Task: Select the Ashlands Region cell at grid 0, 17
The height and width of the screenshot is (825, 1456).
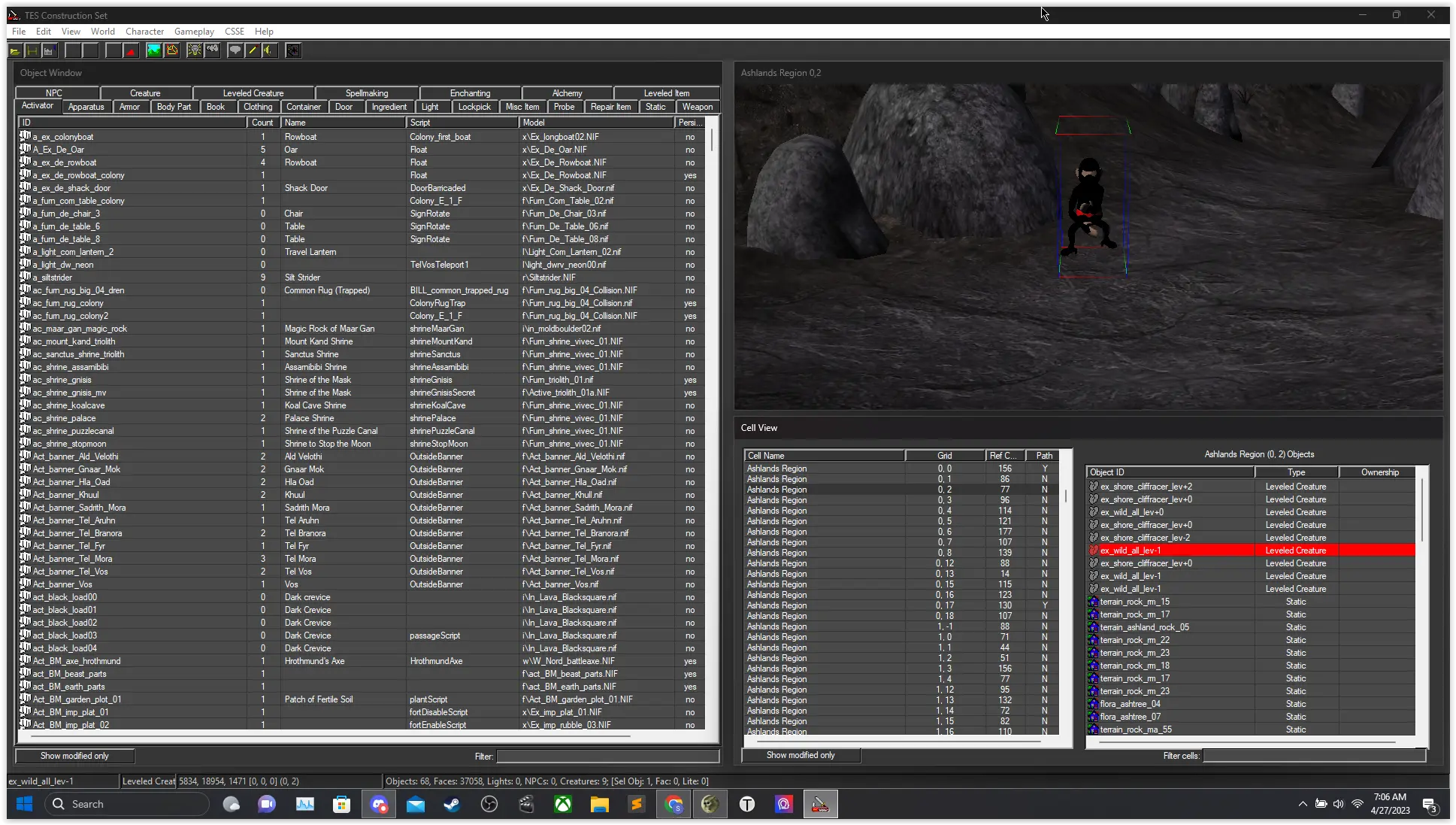Action: (901, 605)
